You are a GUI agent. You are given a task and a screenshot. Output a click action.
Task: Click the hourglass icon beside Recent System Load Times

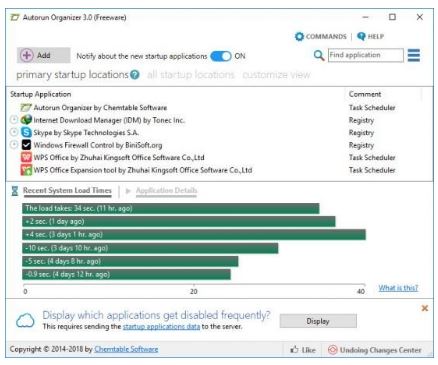[15, 191]
